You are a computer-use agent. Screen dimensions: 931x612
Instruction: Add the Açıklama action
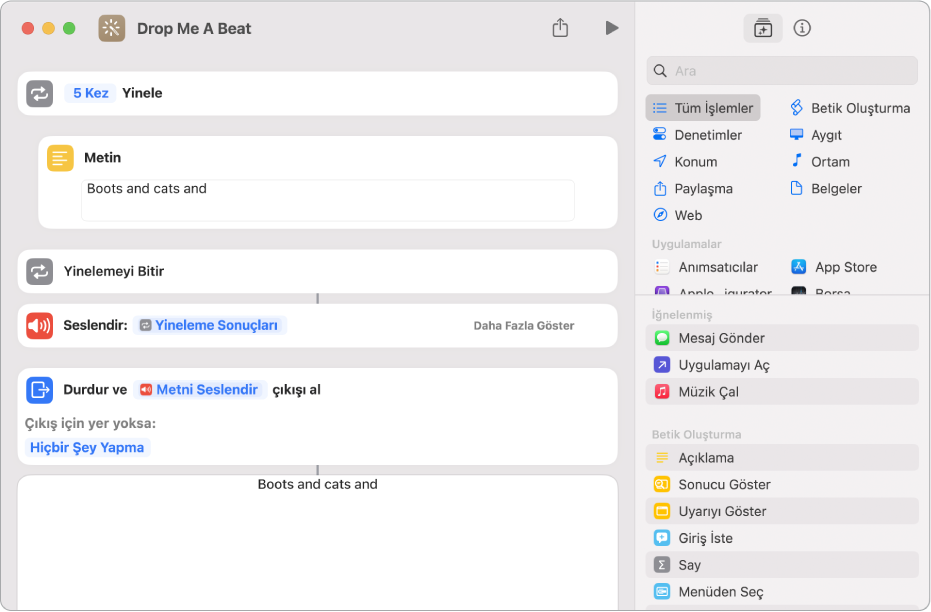point(782,458)
